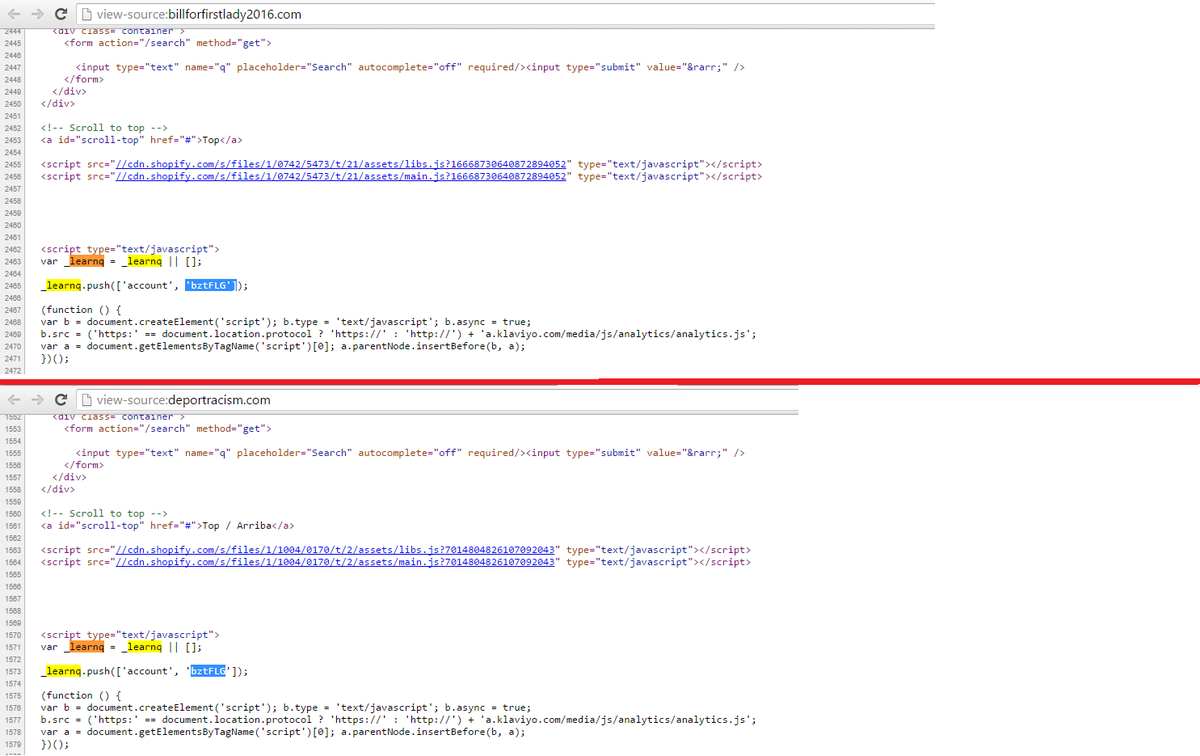Reload the deportracism.com source page
This screenshot has width=1200, height=756.
tap(62, 400)
